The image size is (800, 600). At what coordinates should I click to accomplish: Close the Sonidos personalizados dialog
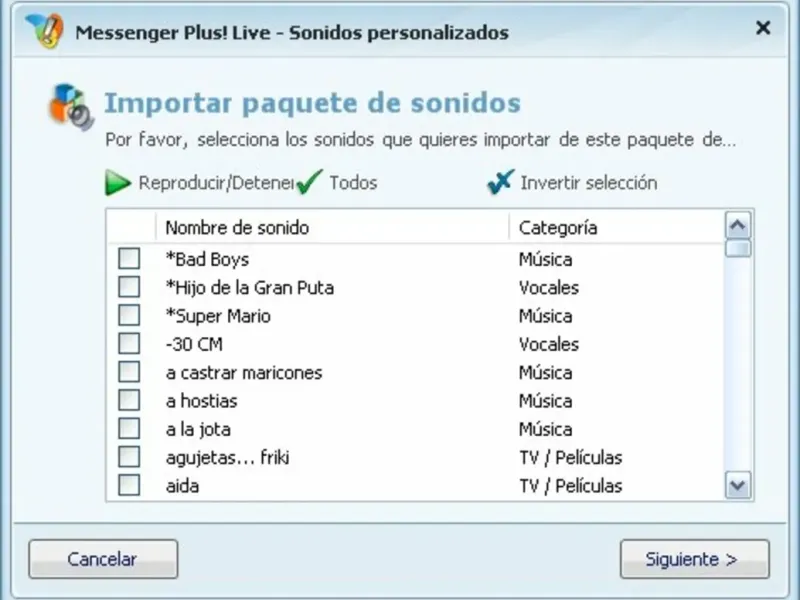pos(763,29)
